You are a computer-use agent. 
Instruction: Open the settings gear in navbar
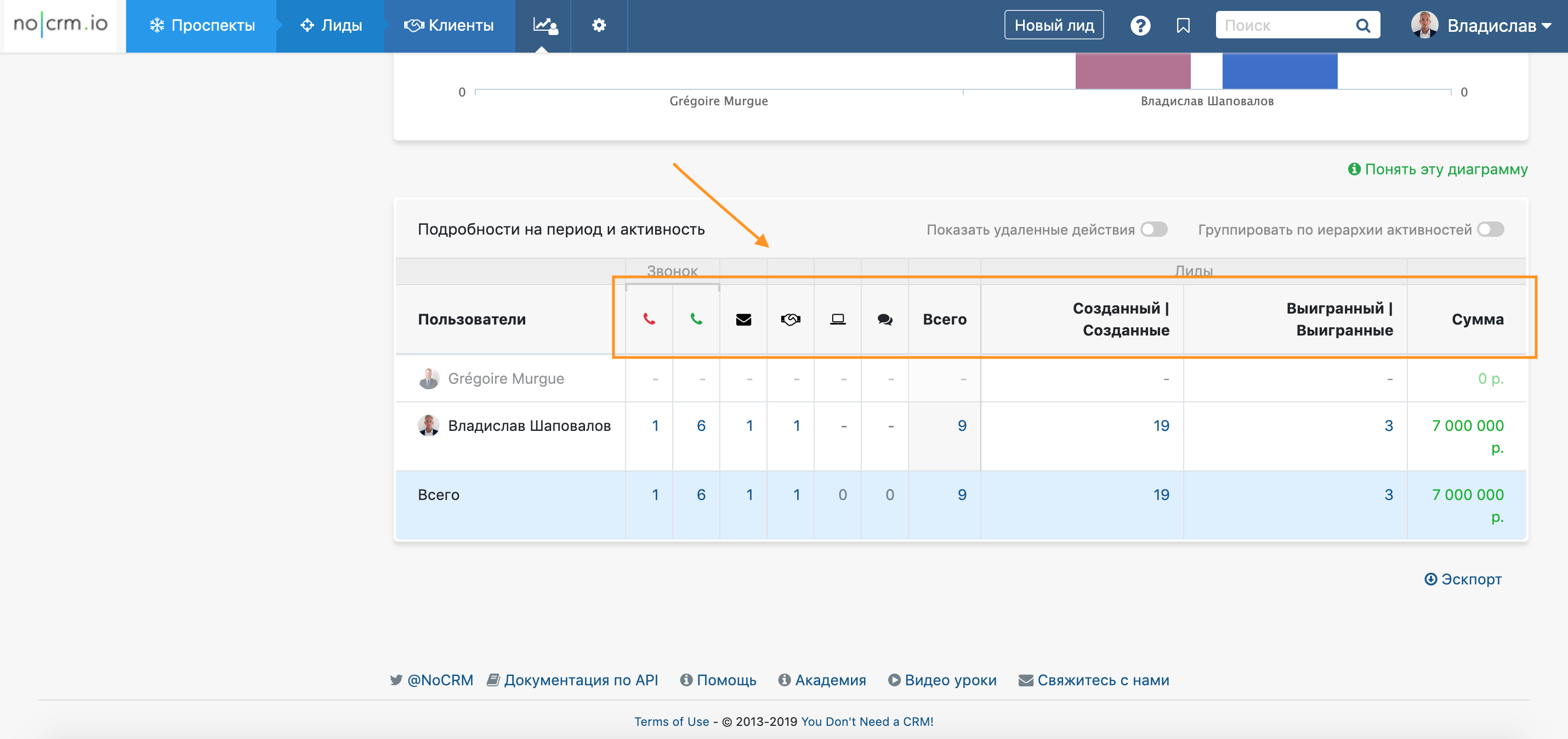[599, 26]
